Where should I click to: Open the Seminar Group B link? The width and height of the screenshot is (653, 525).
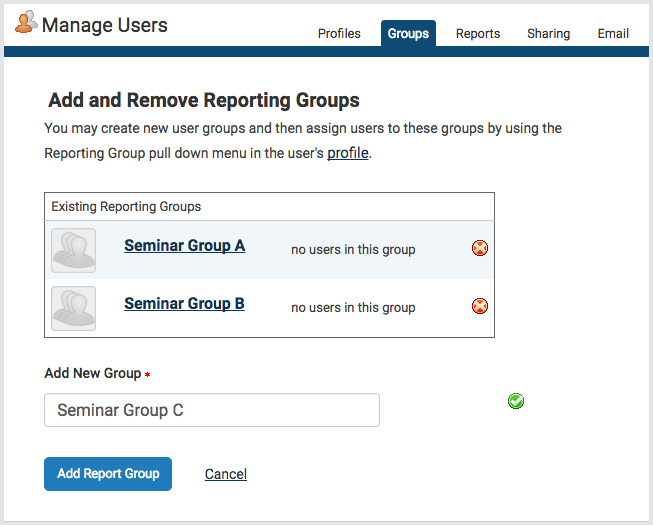point(184,304)
